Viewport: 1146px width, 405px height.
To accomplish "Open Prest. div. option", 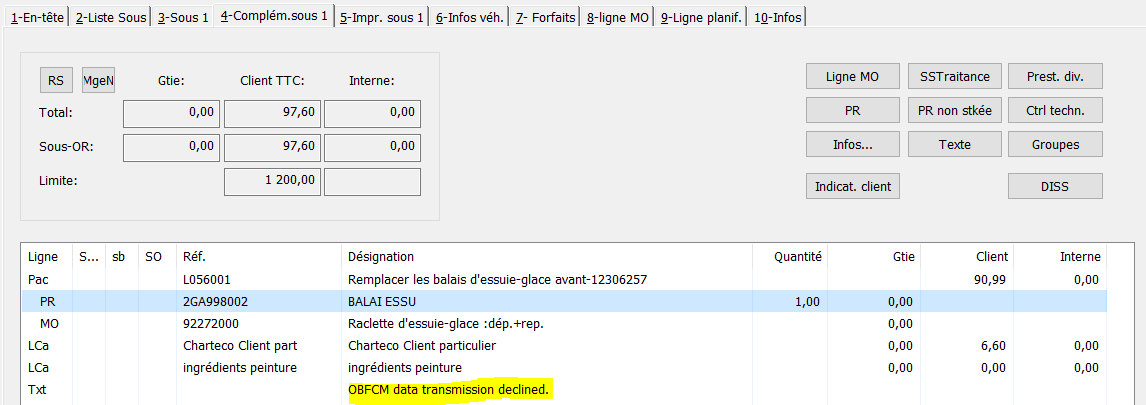I will click(1055, 76).
